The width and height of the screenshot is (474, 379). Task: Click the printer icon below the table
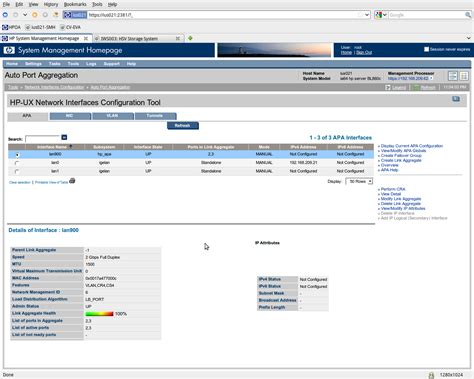[72, 181]
